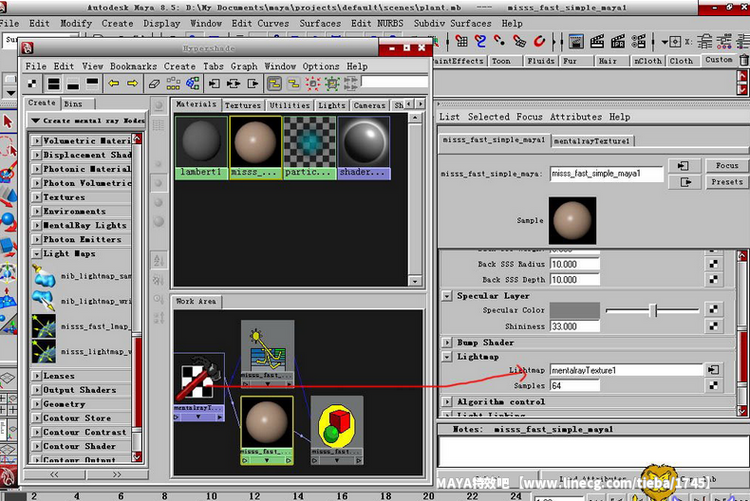Image resolution: width=750 pixels, height=501 pixels.
Task: Expand the Volumetric Materials category
Action: tap(36, 141)
